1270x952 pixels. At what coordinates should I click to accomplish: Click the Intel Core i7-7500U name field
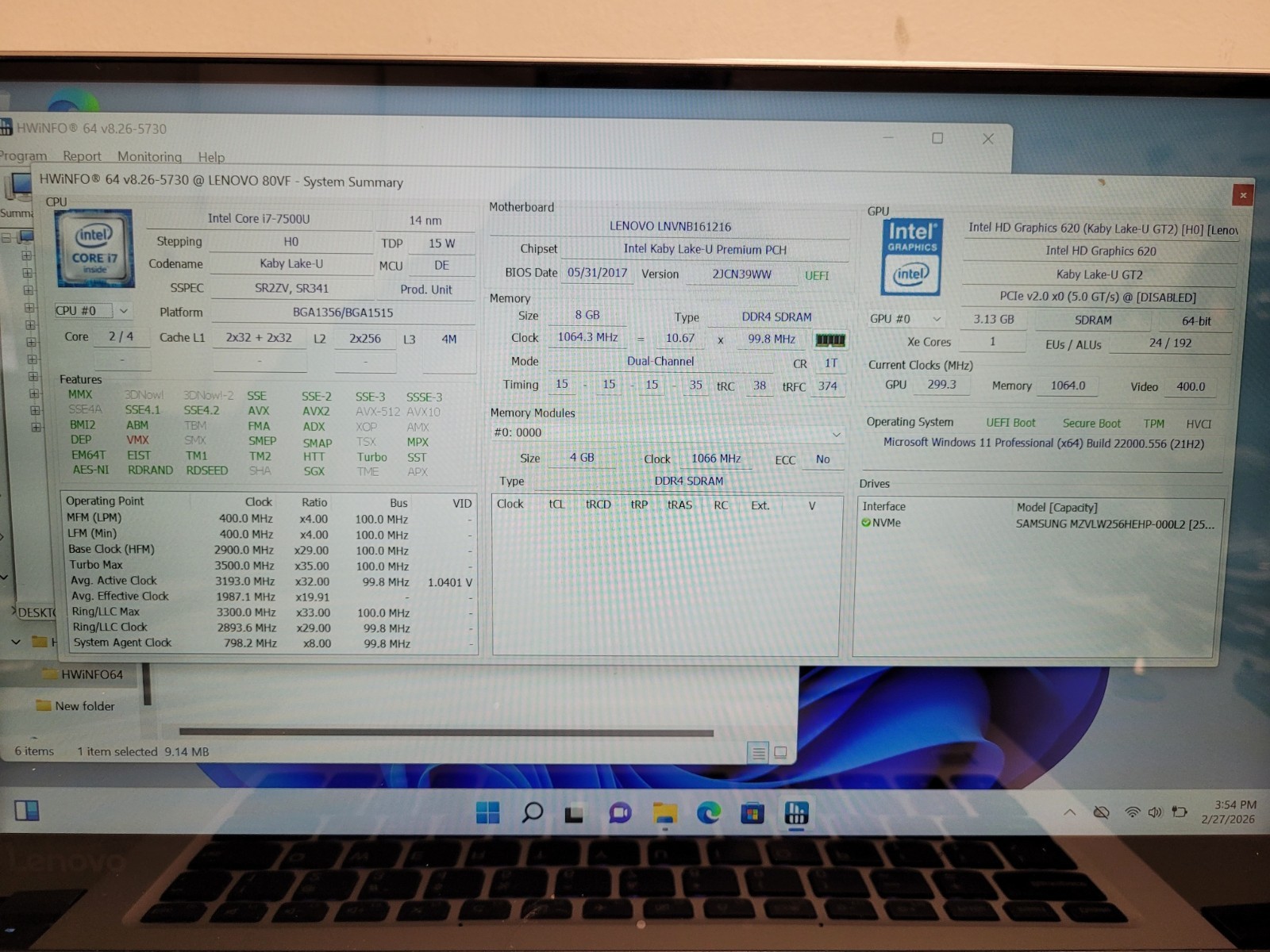click(x=259, y=219)
